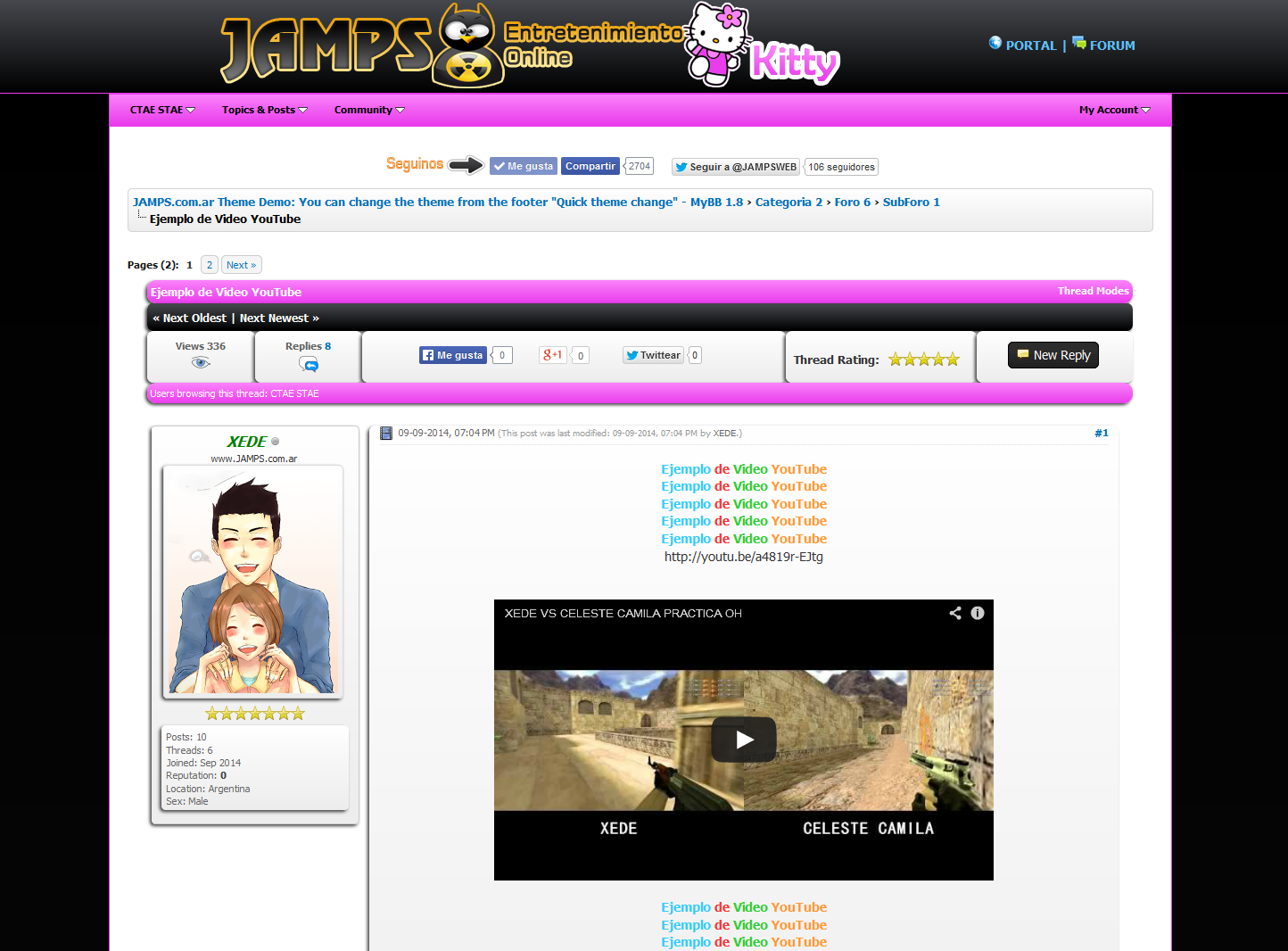Expand the CTAE STAE dropdown menu

tap(162, 110)
